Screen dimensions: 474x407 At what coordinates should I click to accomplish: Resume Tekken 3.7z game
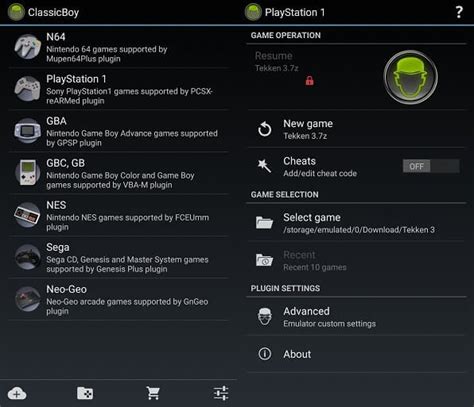coord(356,77)
